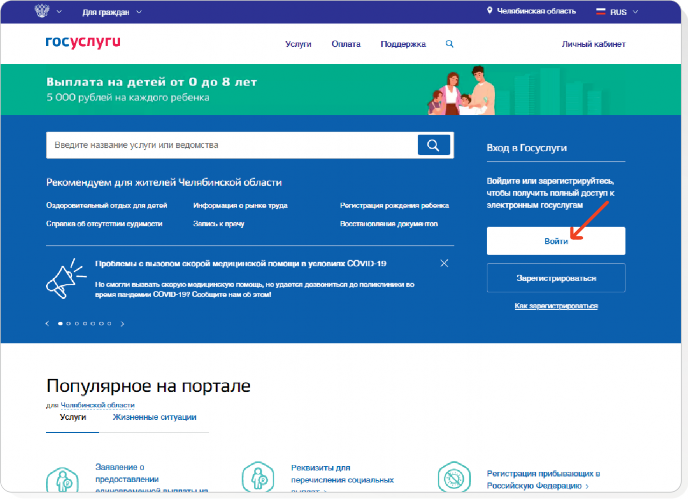Screen dimensions: 688x499
Task: Click the Войти button
Action: click(x=556, y=241)
